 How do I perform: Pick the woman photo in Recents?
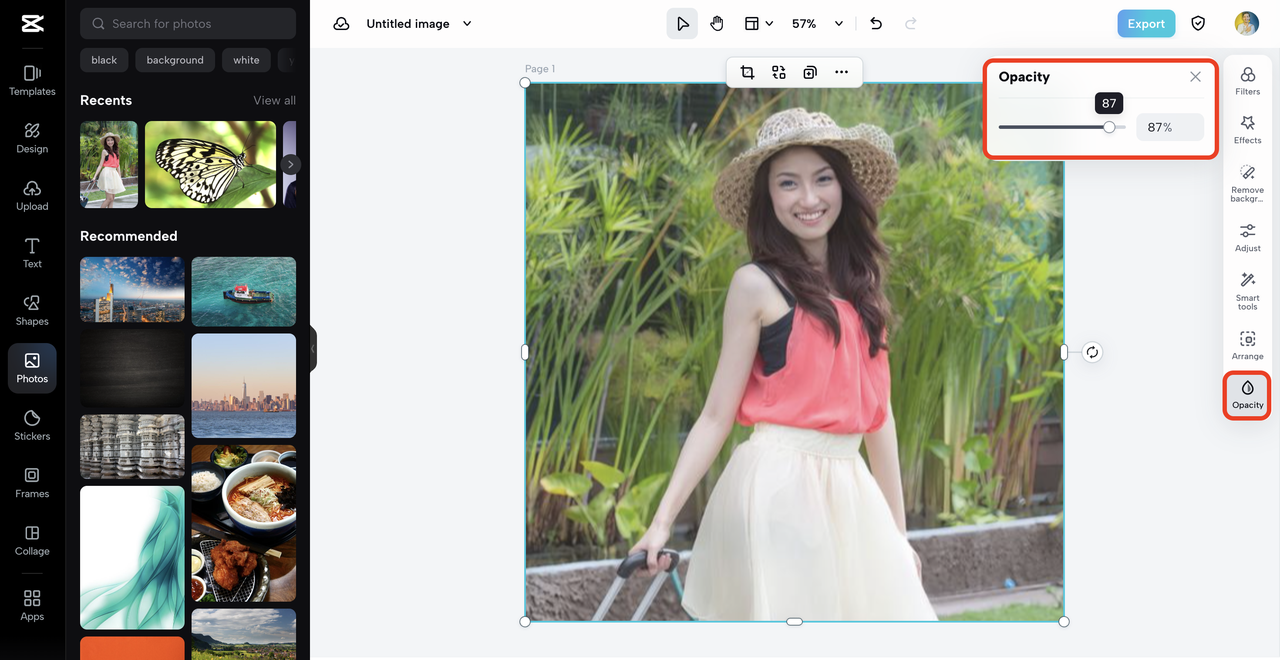(109, 165)
